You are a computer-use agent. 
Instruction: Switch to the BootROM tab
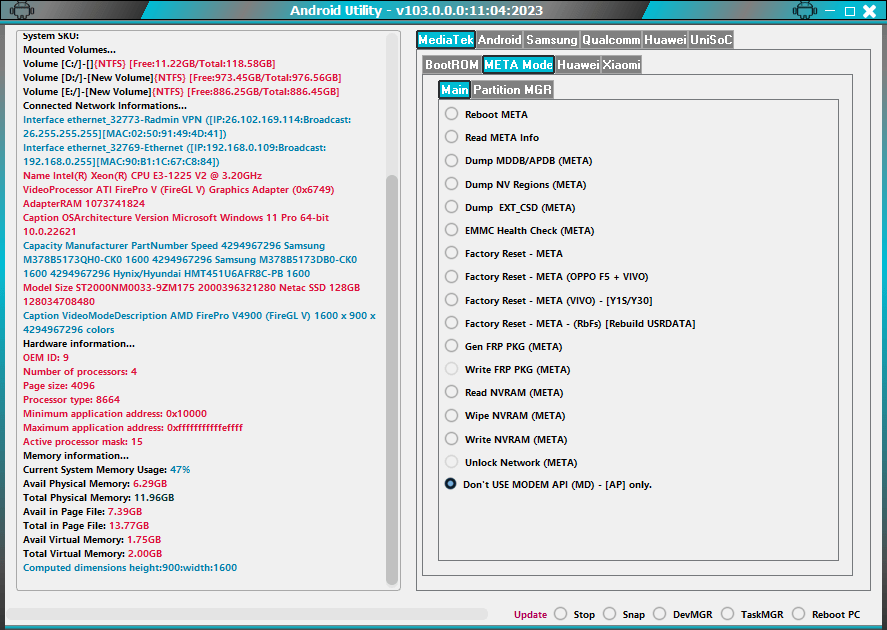[452, 64]
